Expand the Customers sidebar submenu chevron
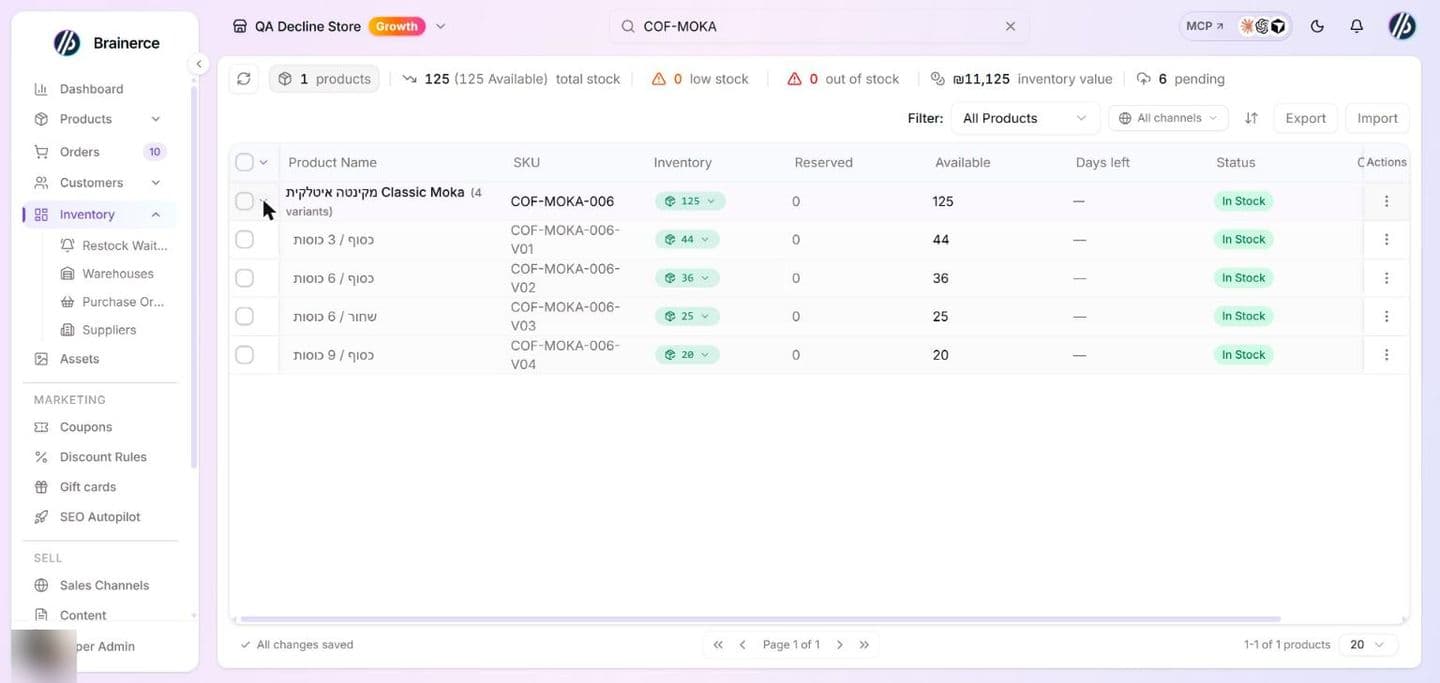 point(155,183)
